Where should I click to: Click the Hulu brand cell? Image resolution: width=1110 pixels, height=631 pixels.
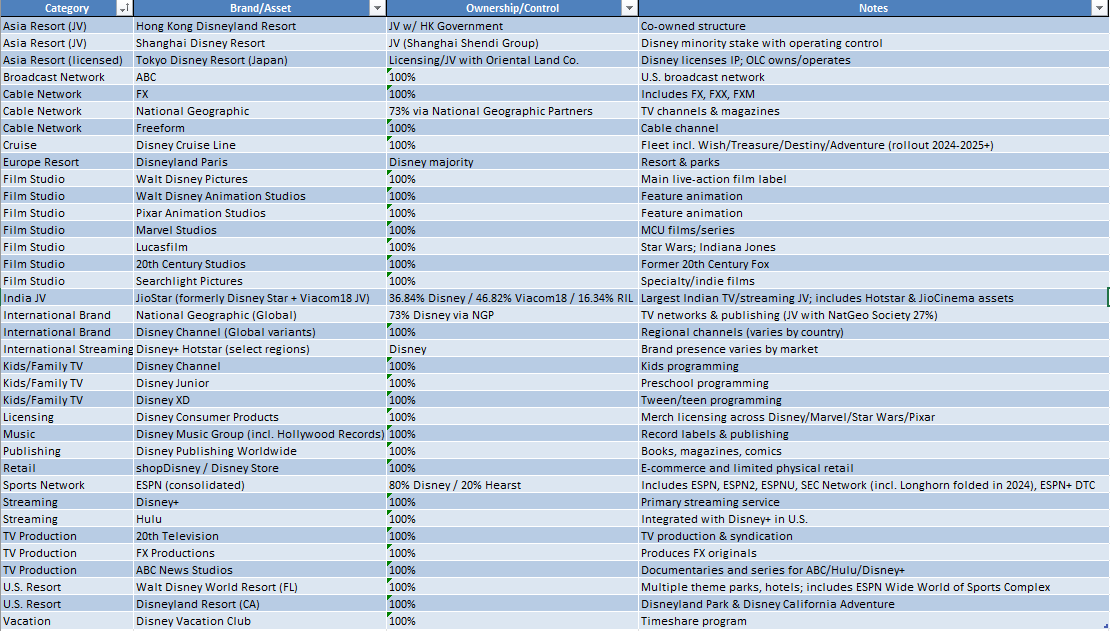click(260, 519)
